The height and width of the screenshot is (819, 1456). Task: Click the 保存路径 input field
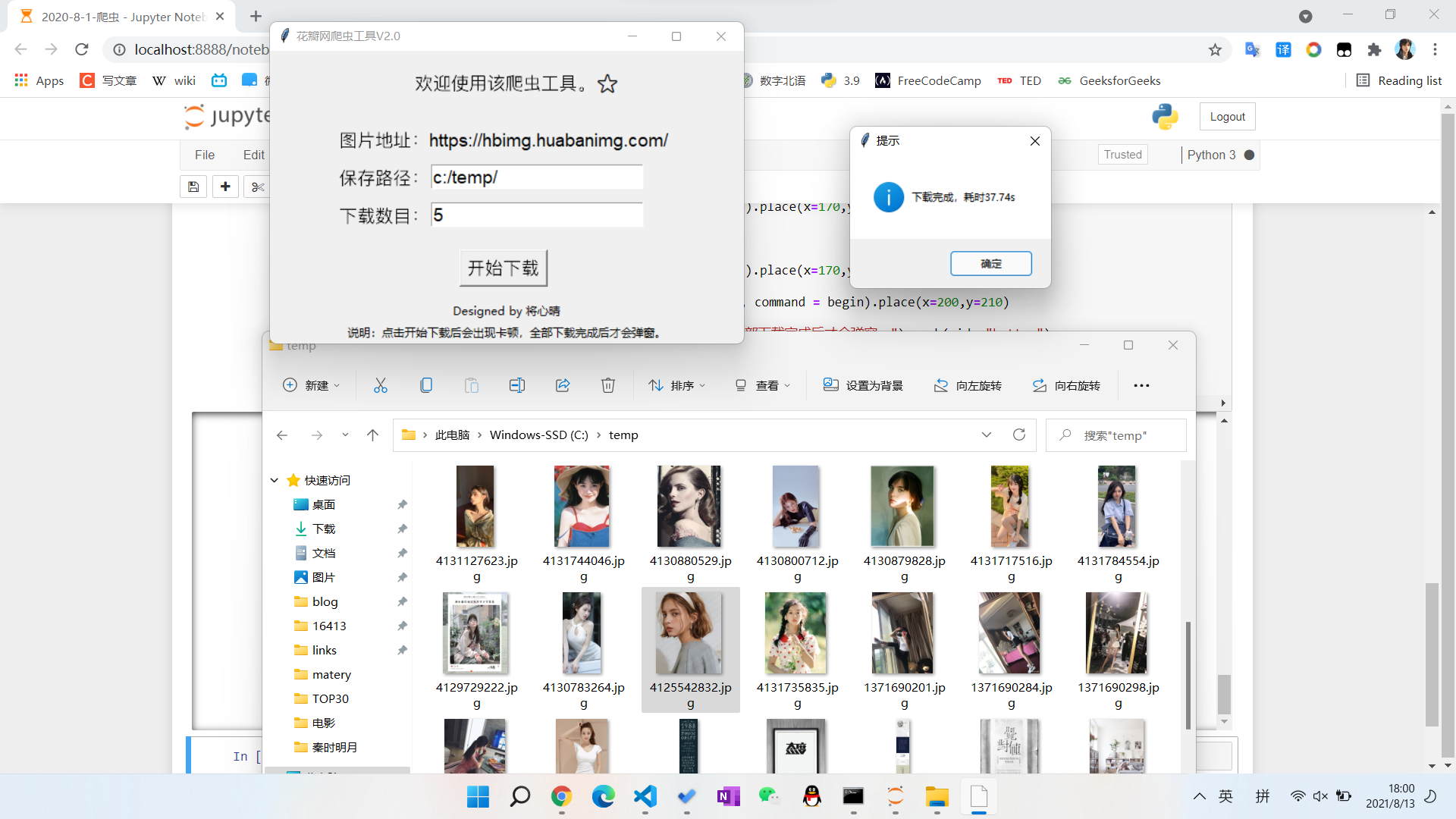pyautogui.click(x=537, y=177)
